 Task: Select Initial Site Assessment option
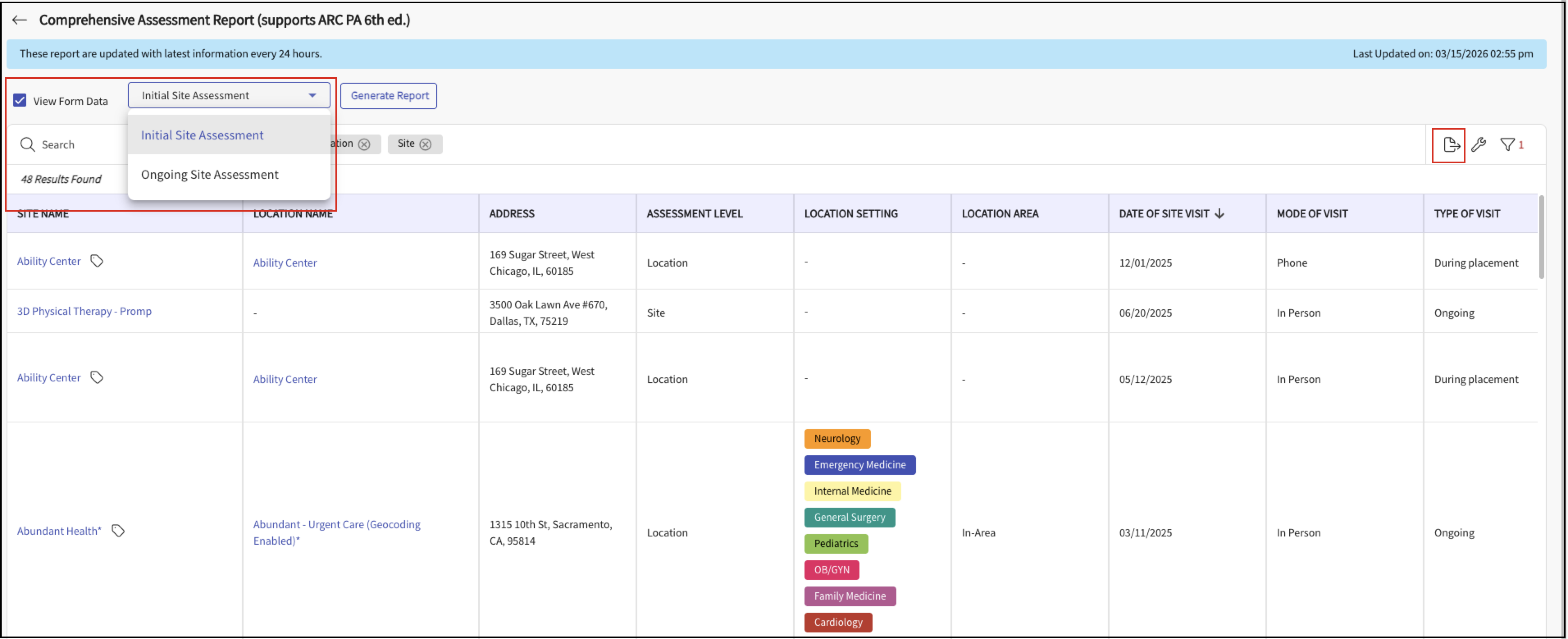click(x=202, y=135)
